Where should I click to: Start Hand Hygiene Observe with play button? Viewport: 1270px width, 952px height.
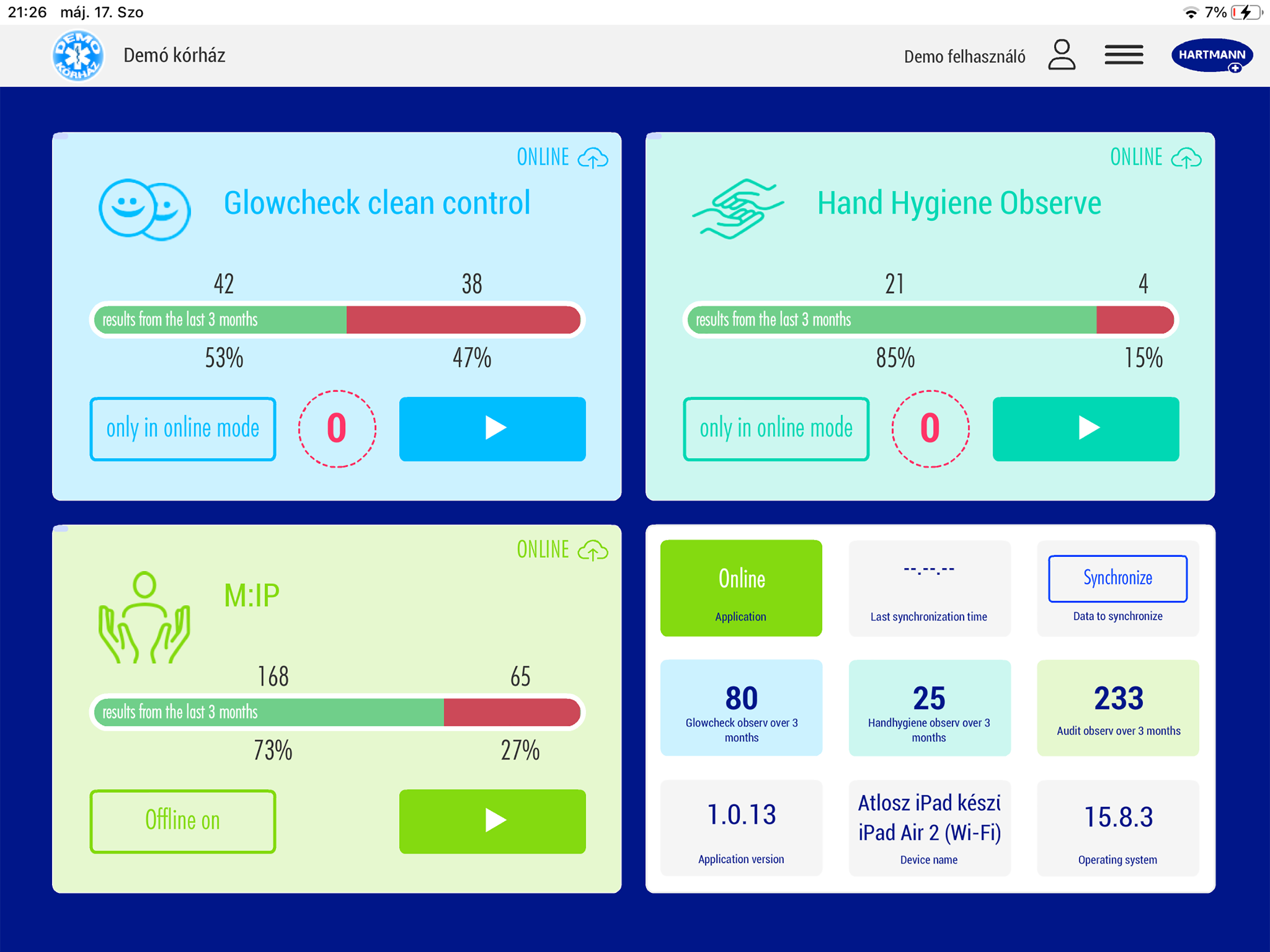click(1085, 428)
